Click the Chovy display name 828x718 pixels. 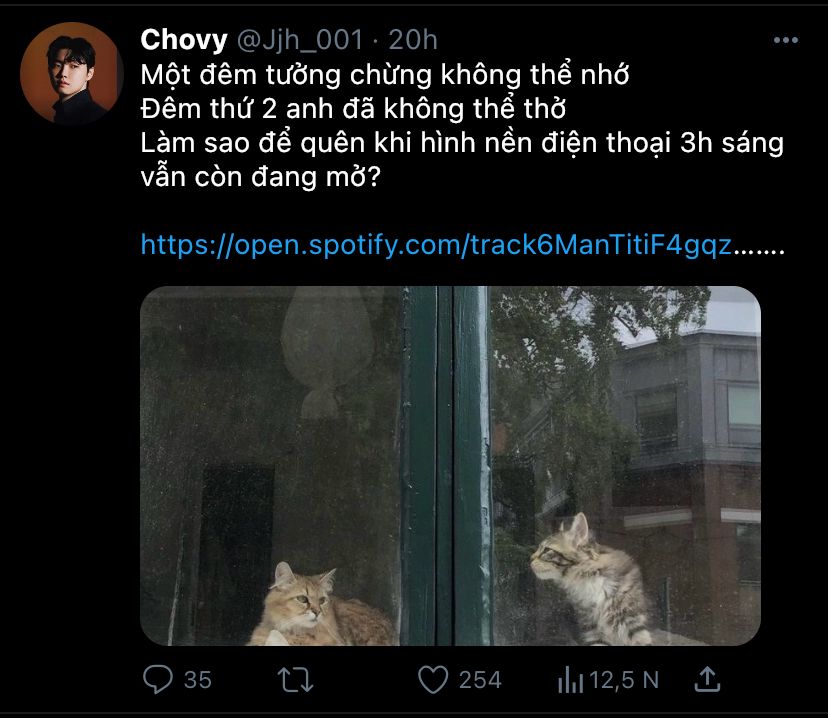pos(184,40)
